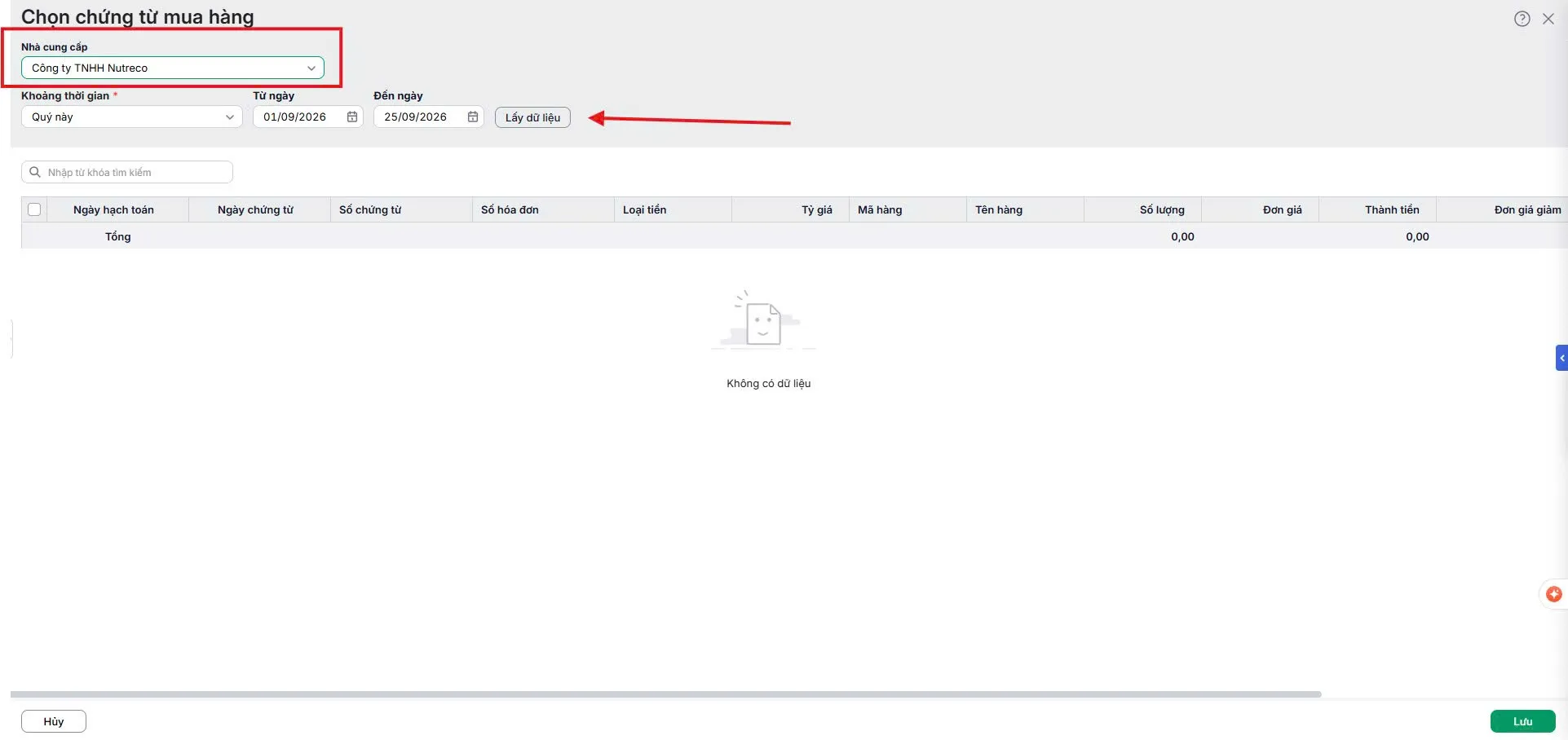Click the horizontal scrollbar at bottom
The width and height of the screenshot is (1568, 740).
[665, 694]
